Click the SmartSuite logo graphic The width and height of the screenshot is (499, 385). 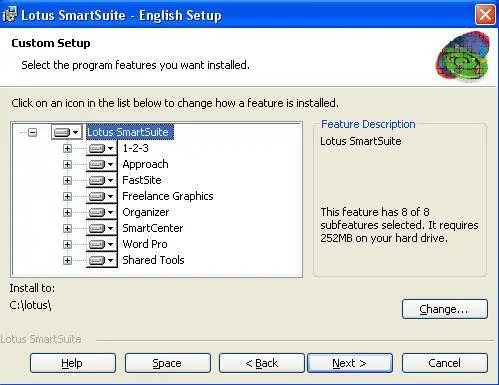(463, 57)
